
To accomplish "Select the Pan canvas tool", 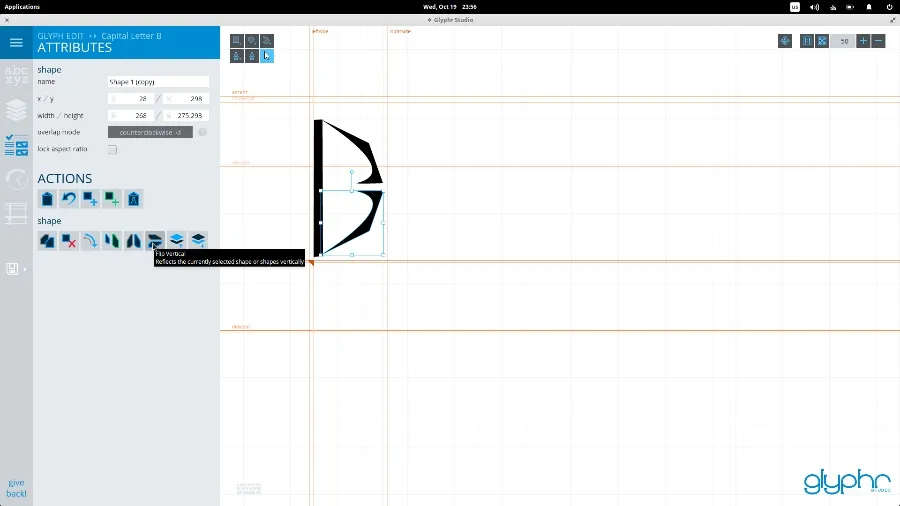I will point(785,41).
